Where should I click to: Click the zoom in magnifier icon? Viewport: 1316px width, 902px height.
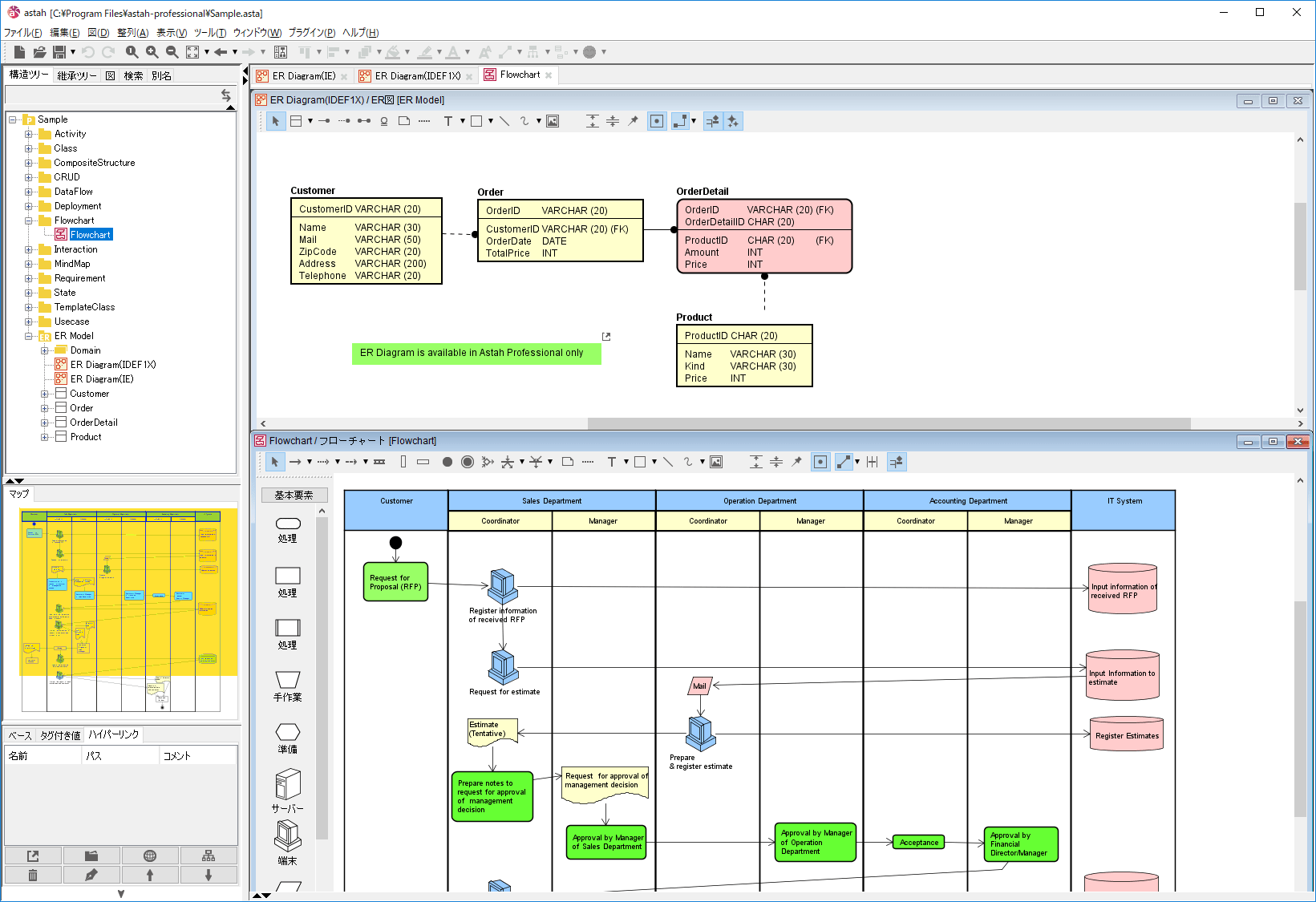pyautogui.click(x=152, y=52)
